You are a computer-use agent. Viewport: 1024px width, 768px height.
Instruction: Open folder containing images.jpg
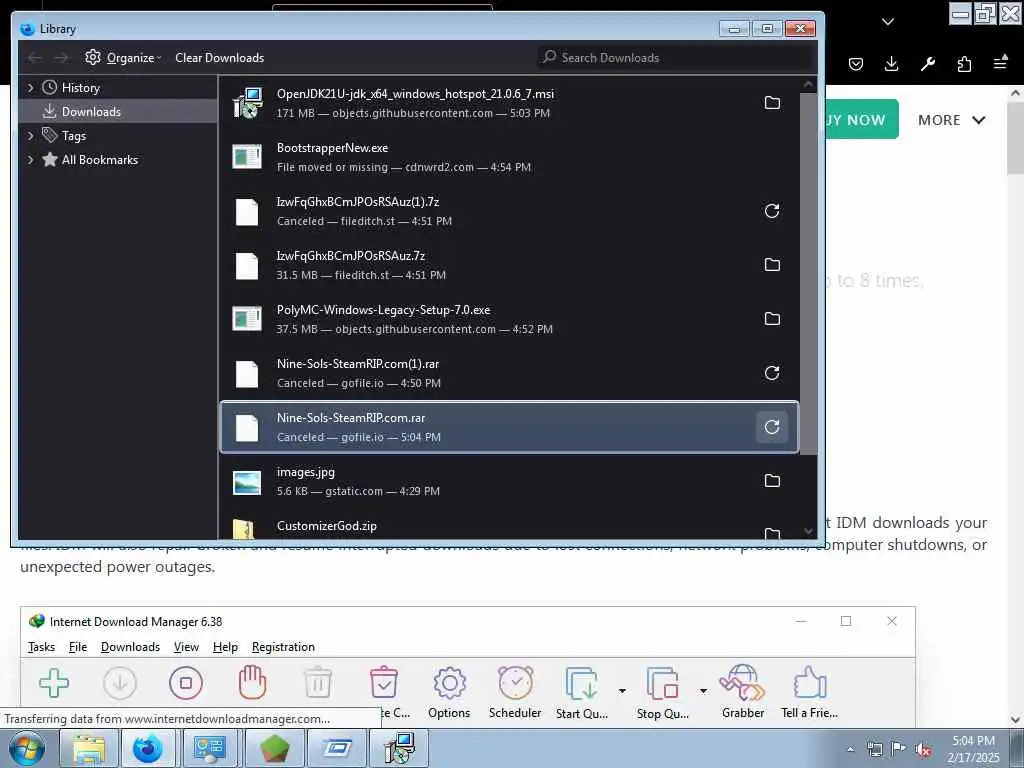[772, 481]
